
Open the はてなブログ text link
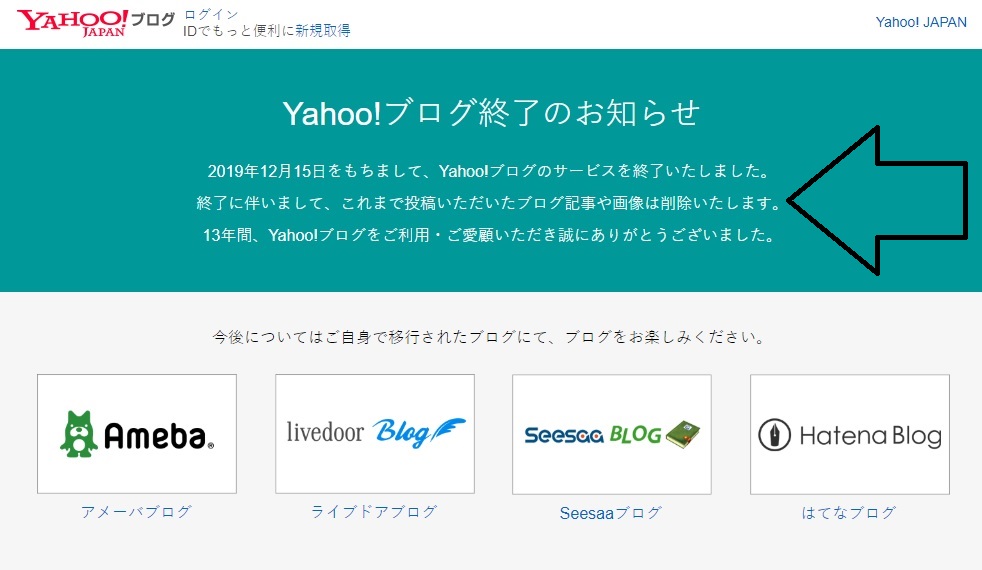click(849, 512)
